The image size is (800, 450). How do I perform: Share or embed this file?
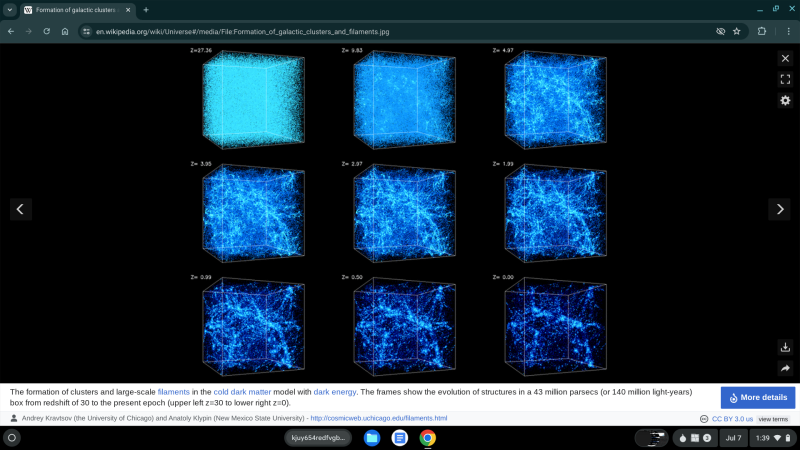point(785,368)
